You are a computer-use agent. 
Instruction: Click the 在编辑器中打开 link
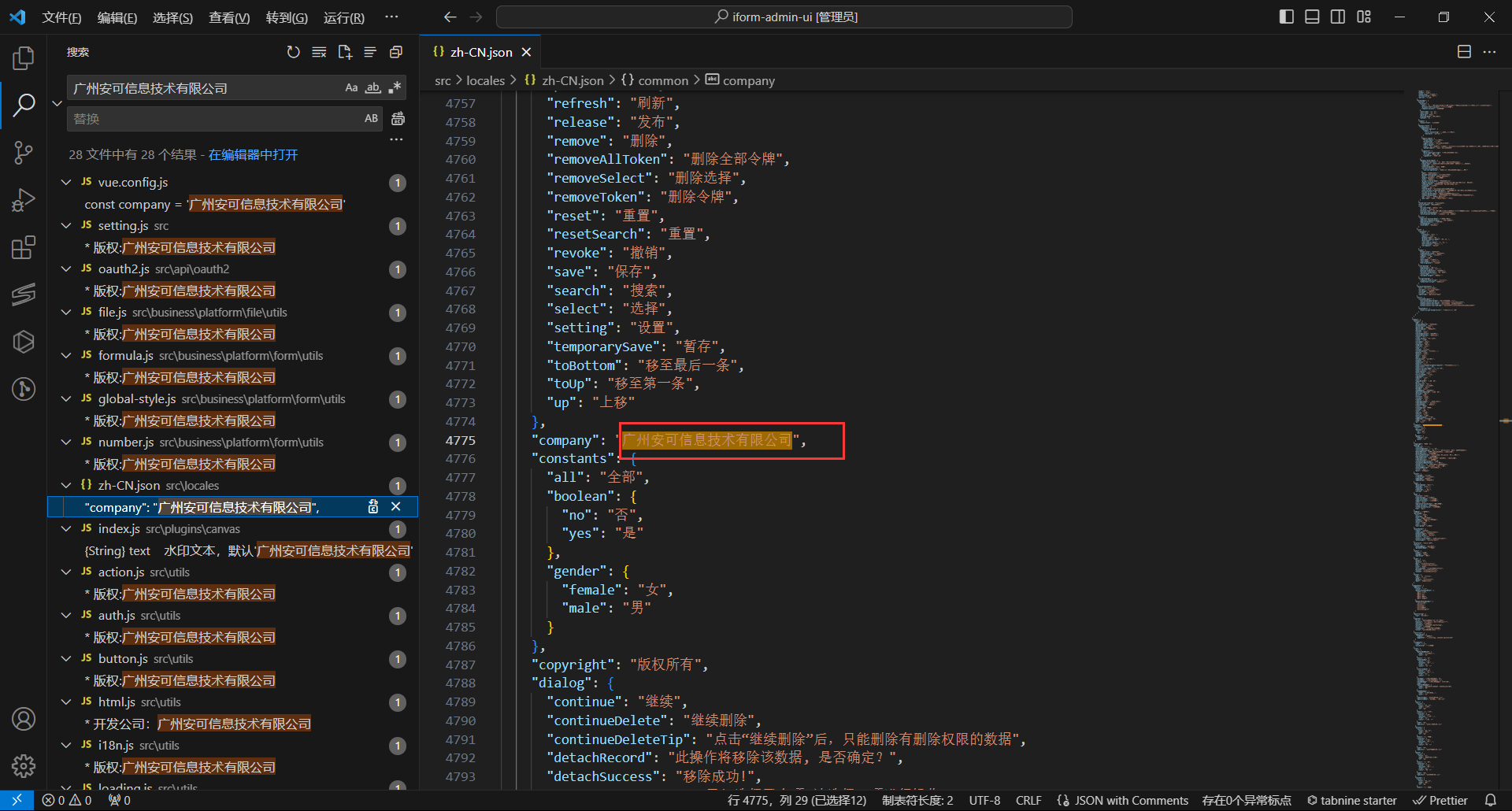coord(253,154)
